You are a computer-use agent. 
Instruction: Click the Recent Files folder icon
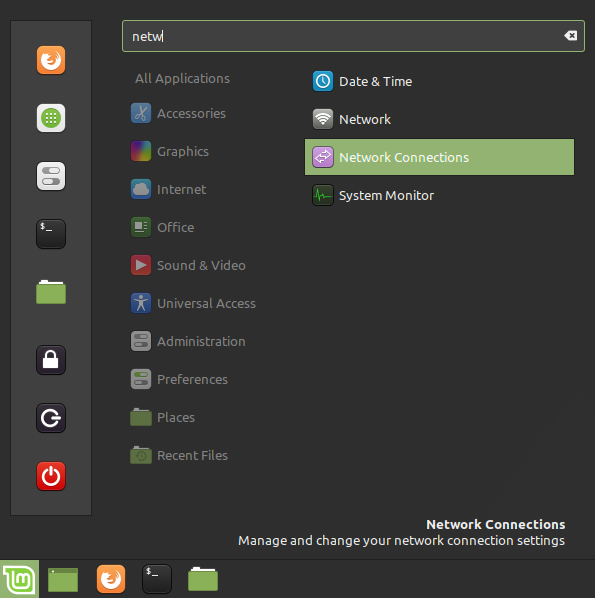click(x=141, y=455)
